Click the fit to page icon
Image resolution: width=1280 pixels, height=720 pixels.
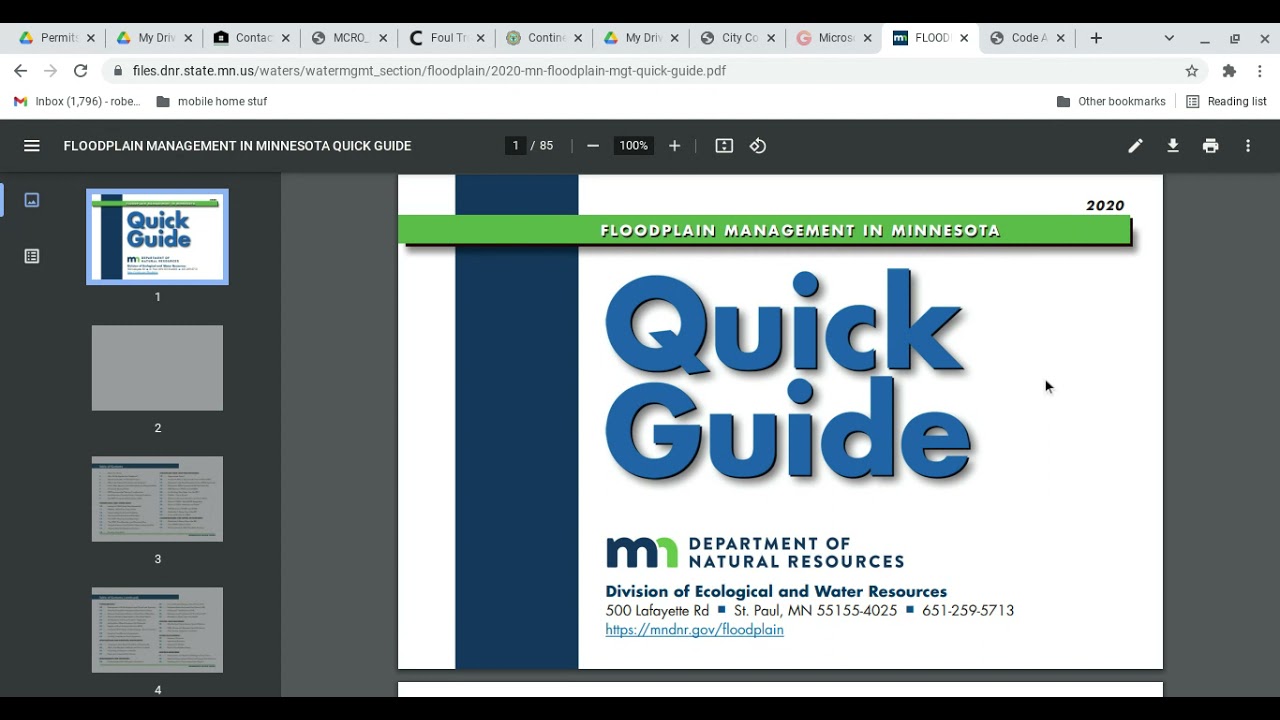click(x=725, y=146)
